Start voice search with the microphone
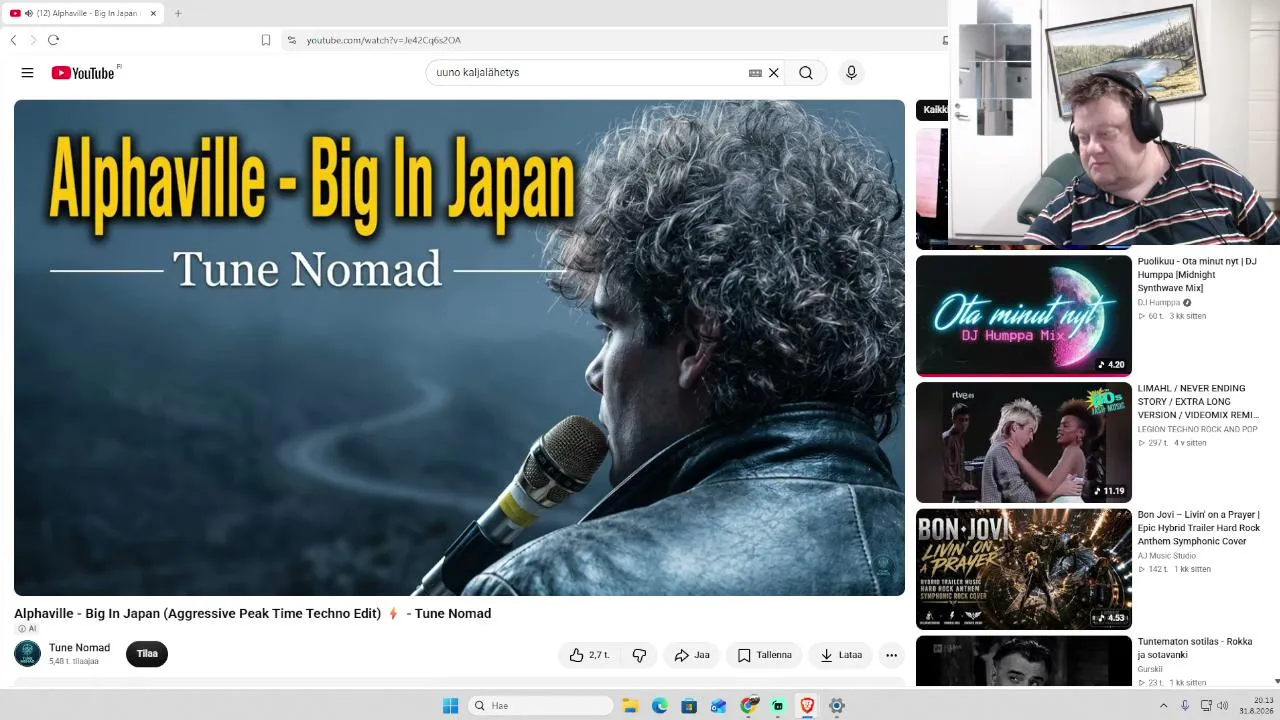 (x=851, y=73)
